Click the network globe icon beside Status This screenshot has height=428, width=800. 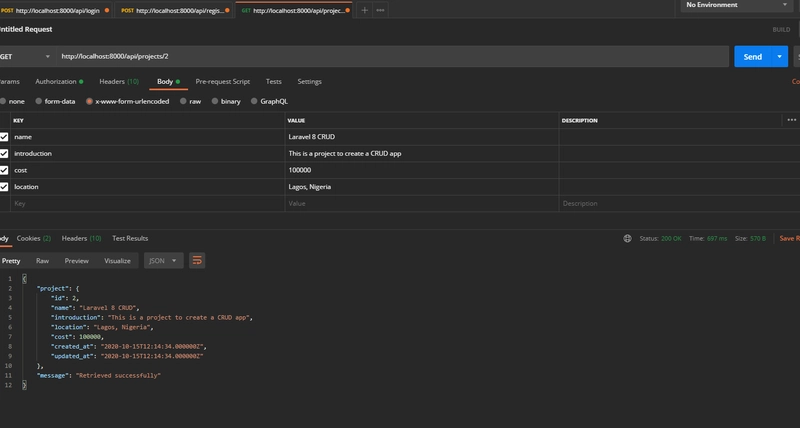(x=628, y=238)
